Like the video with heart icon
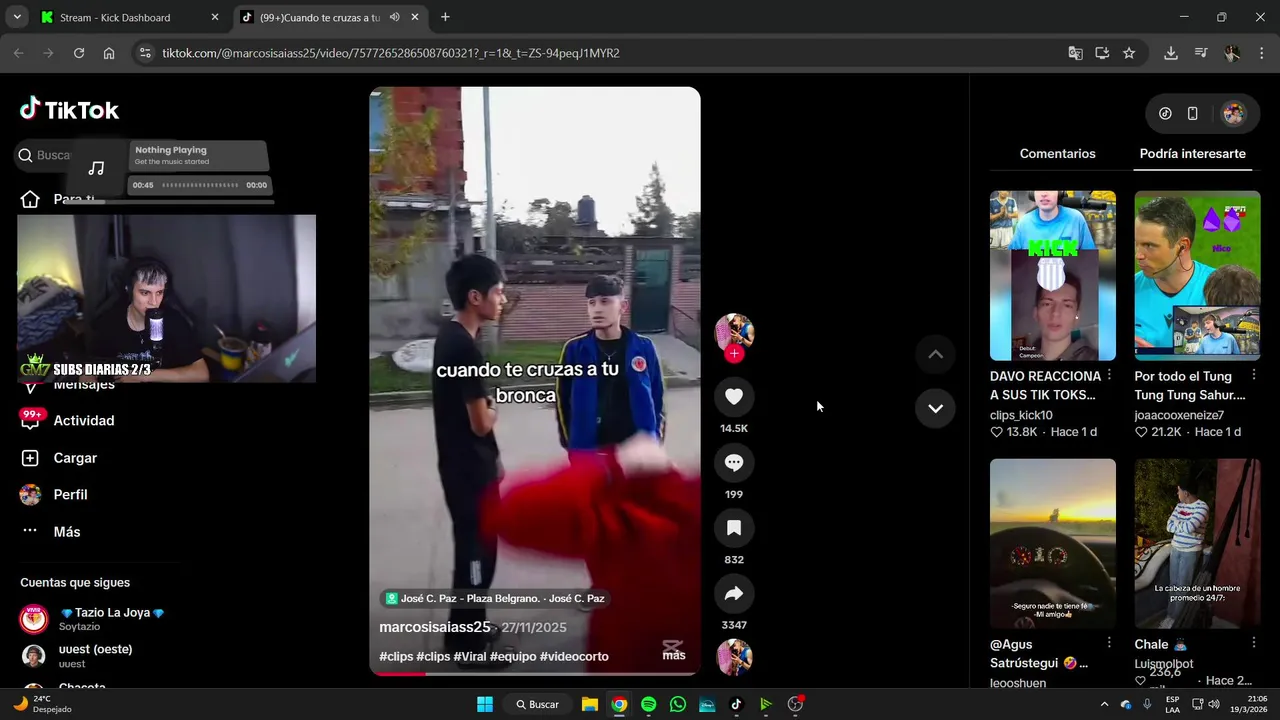Screen dimensions: 1280x720 [x=734, y=397]
